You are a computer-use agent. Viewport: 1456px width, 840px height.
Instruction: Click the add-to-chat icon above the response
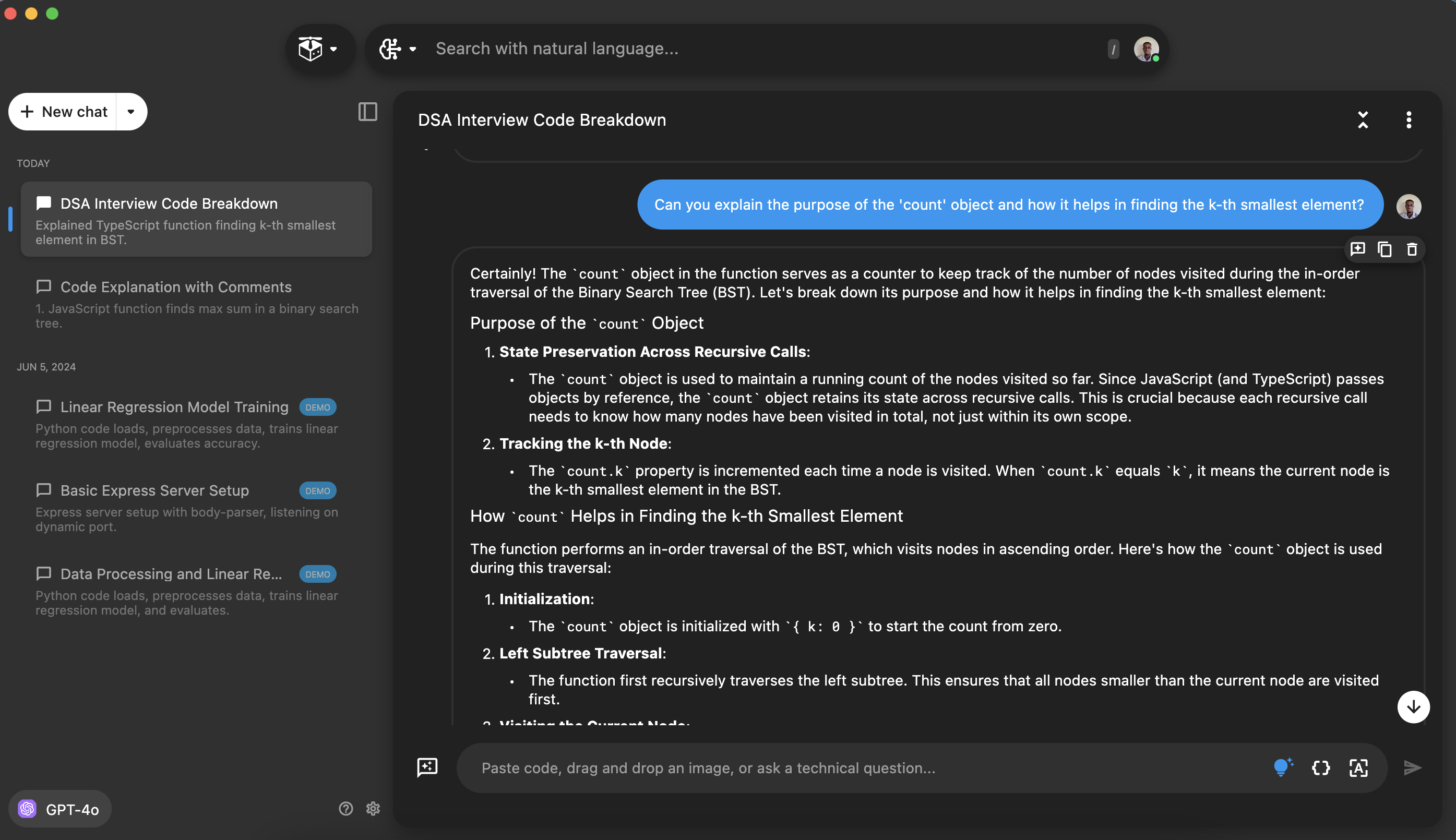pyautogui.click(x=1357, y=249)
